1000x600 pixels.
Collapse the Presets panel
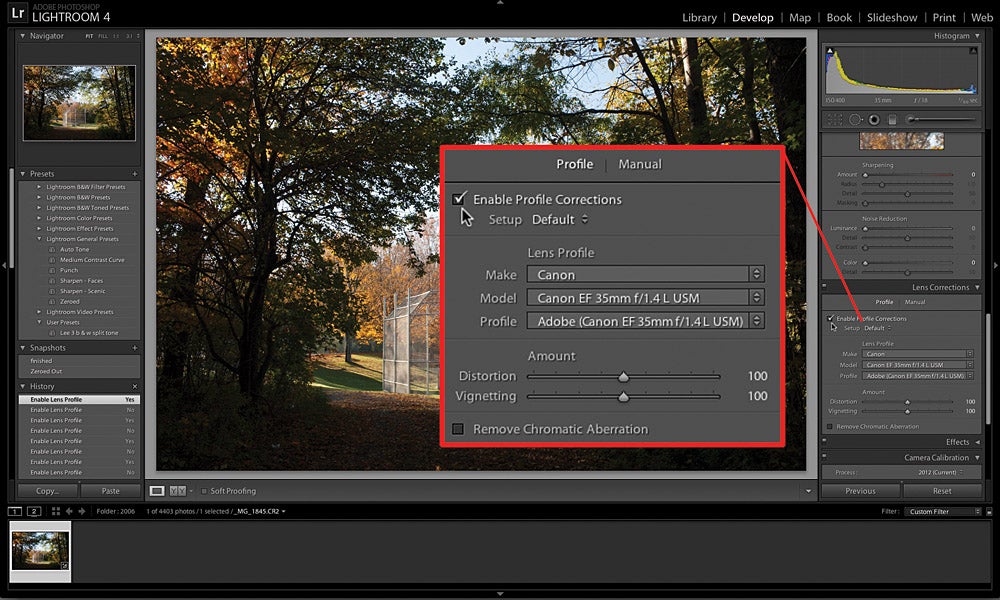click(23, 173)
